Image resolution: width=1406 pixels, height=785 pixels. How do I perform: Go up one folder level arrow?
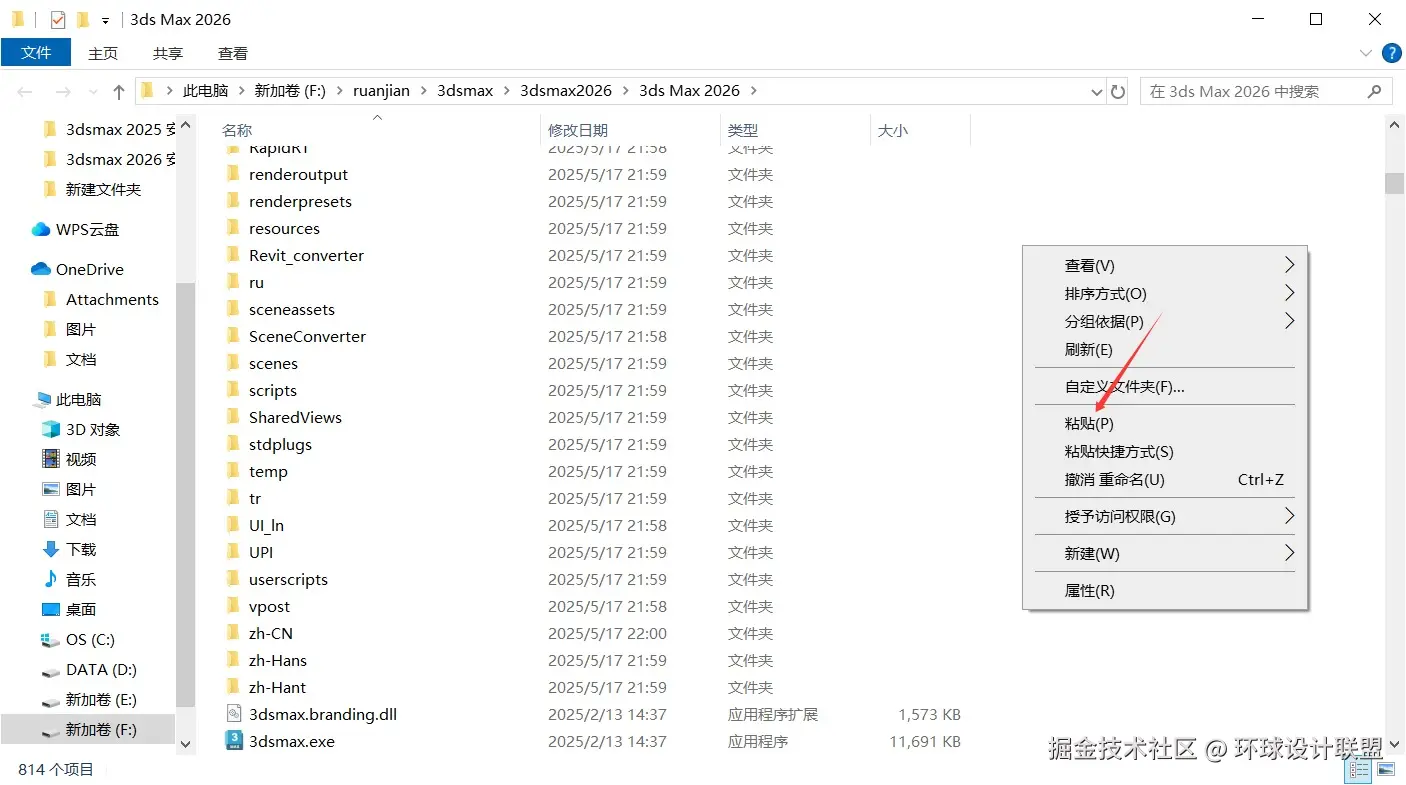tap(119, 91)
